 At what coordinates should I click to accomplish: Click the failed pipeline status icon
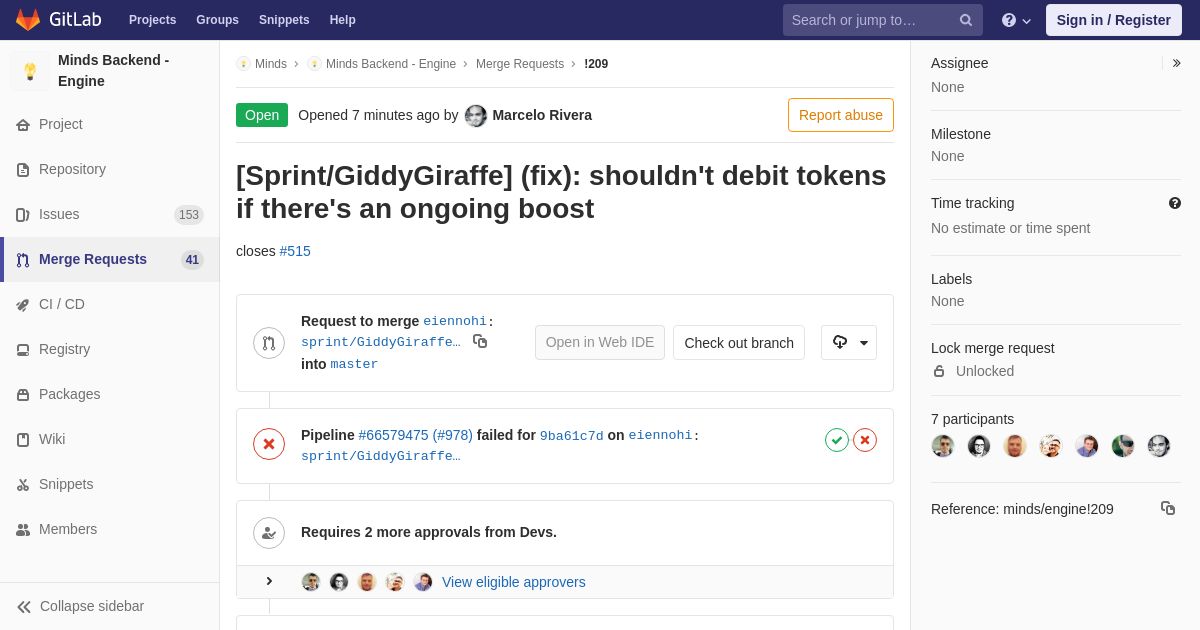click(x=269, y=444)
